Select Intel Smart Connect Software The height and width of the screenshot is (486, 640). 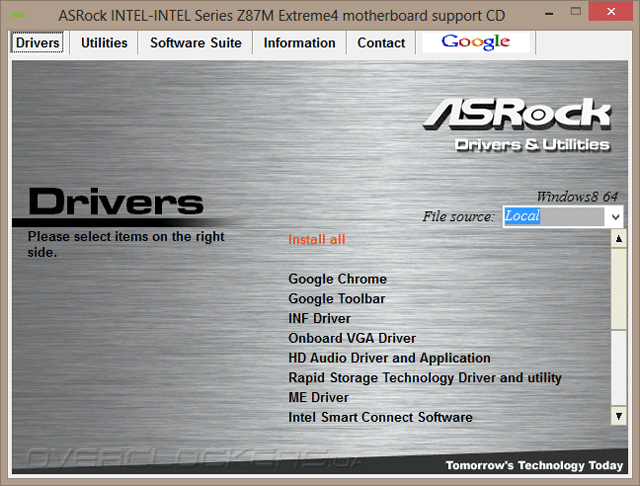coord(380,417)
